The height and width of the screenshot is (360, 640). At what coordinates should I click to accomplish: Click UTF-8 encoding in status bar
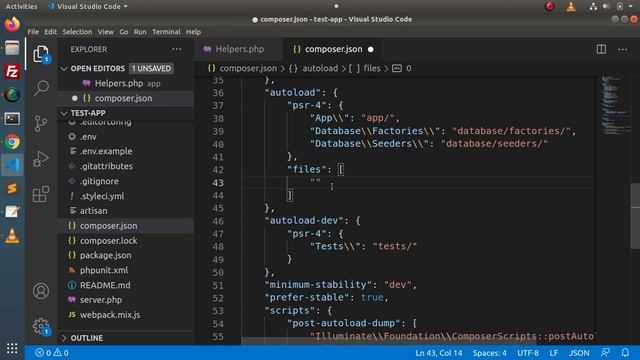528,353
